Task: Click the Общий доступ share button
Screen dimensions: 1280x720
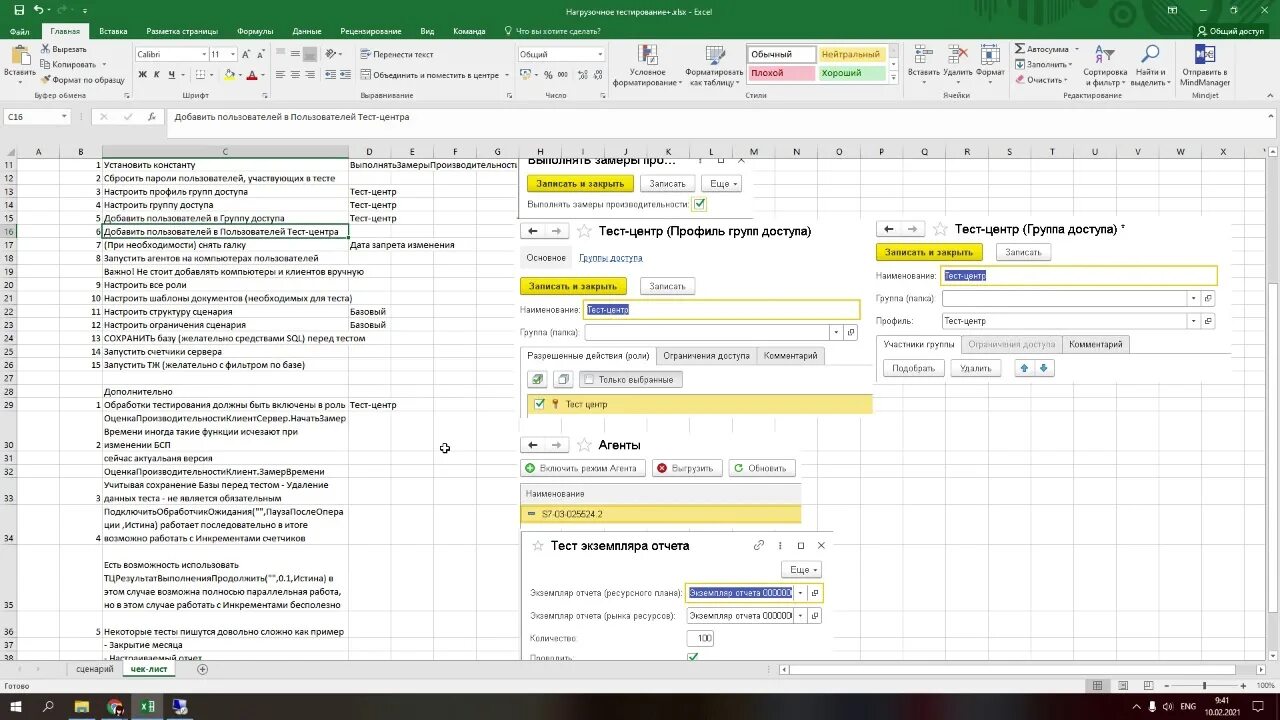Action: click(x=1229, y=31)
